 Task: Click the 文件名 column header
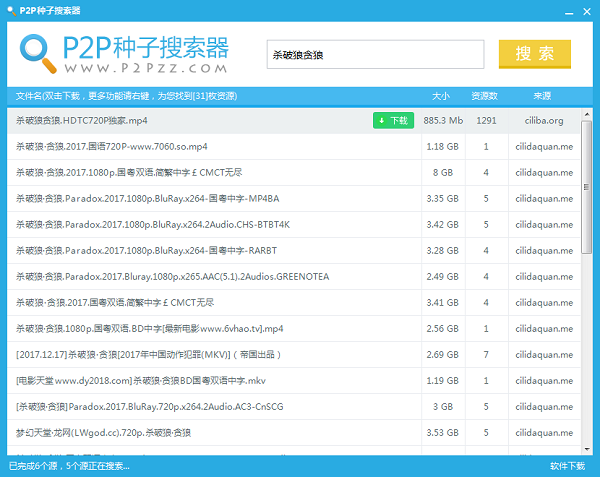tap(126, 96)
